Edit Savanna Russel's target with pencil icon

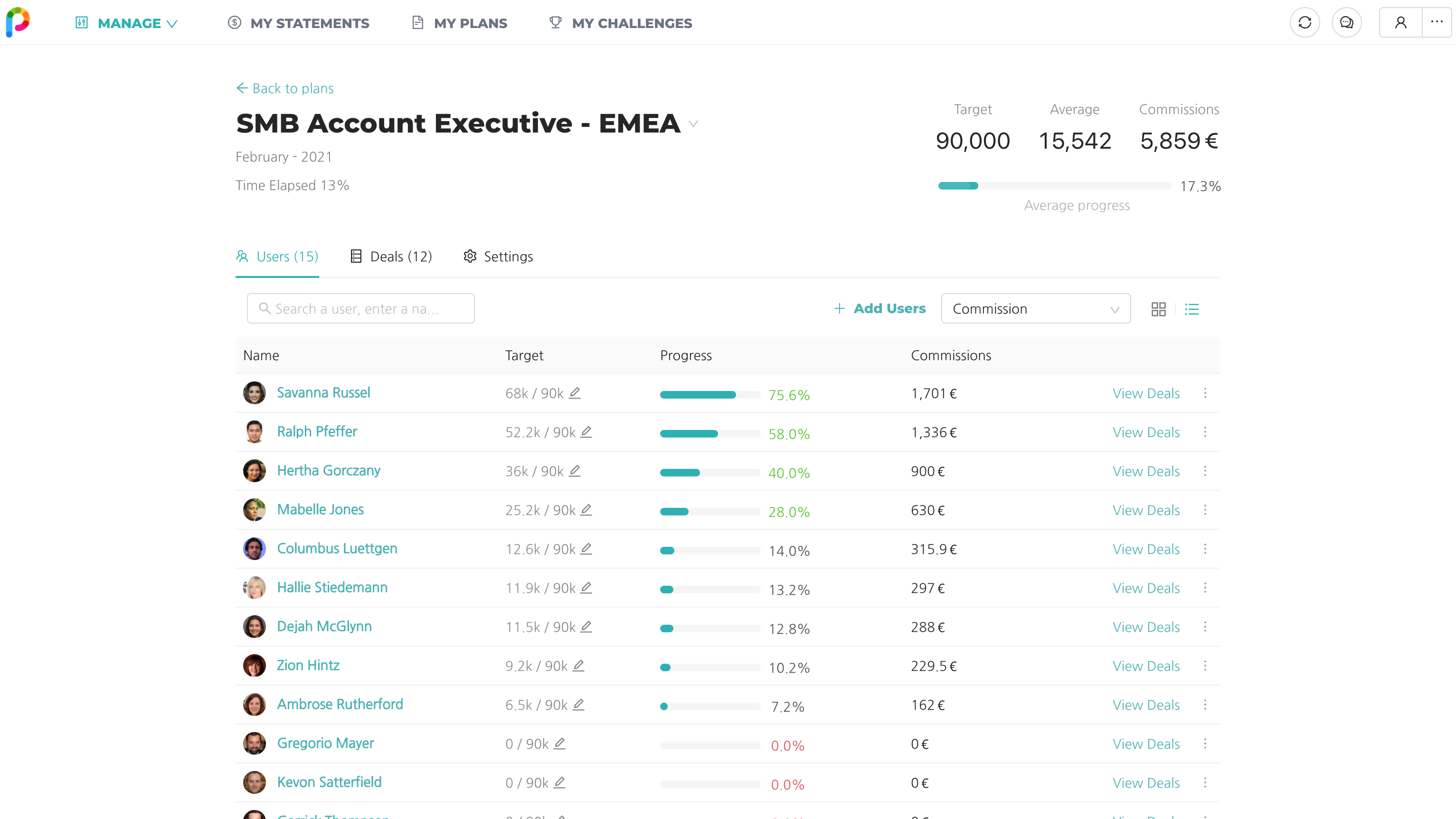click(x=574, y=393)
